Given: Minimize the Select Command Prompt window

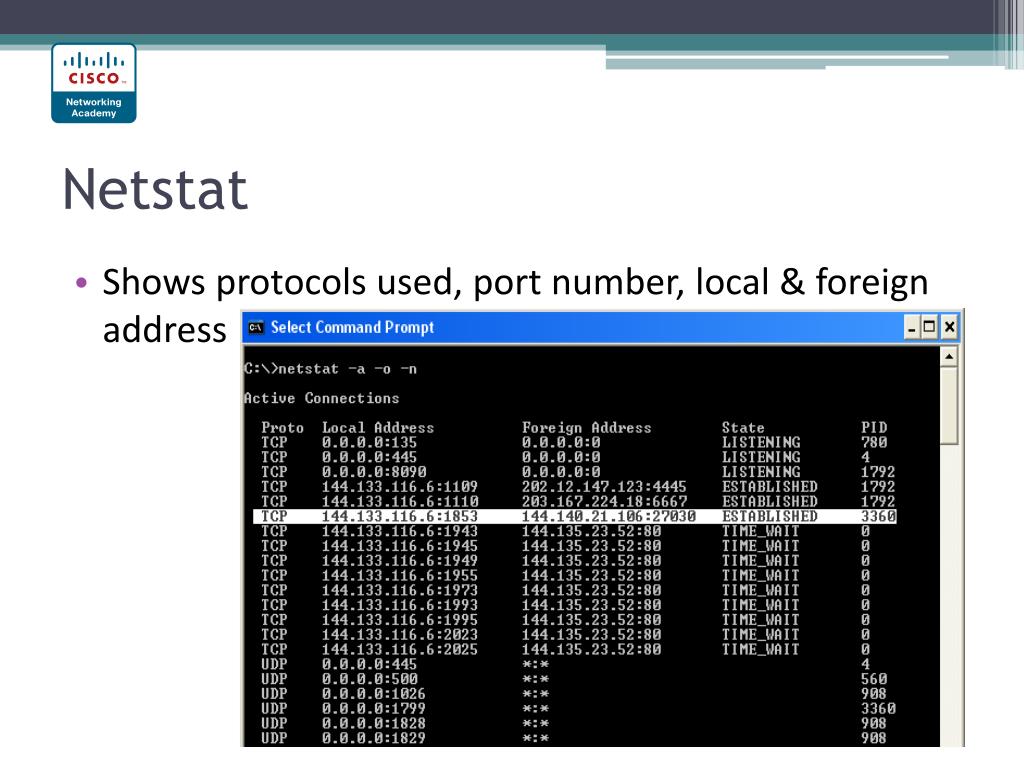Looking at the screenshot, I should coord(912,327).
